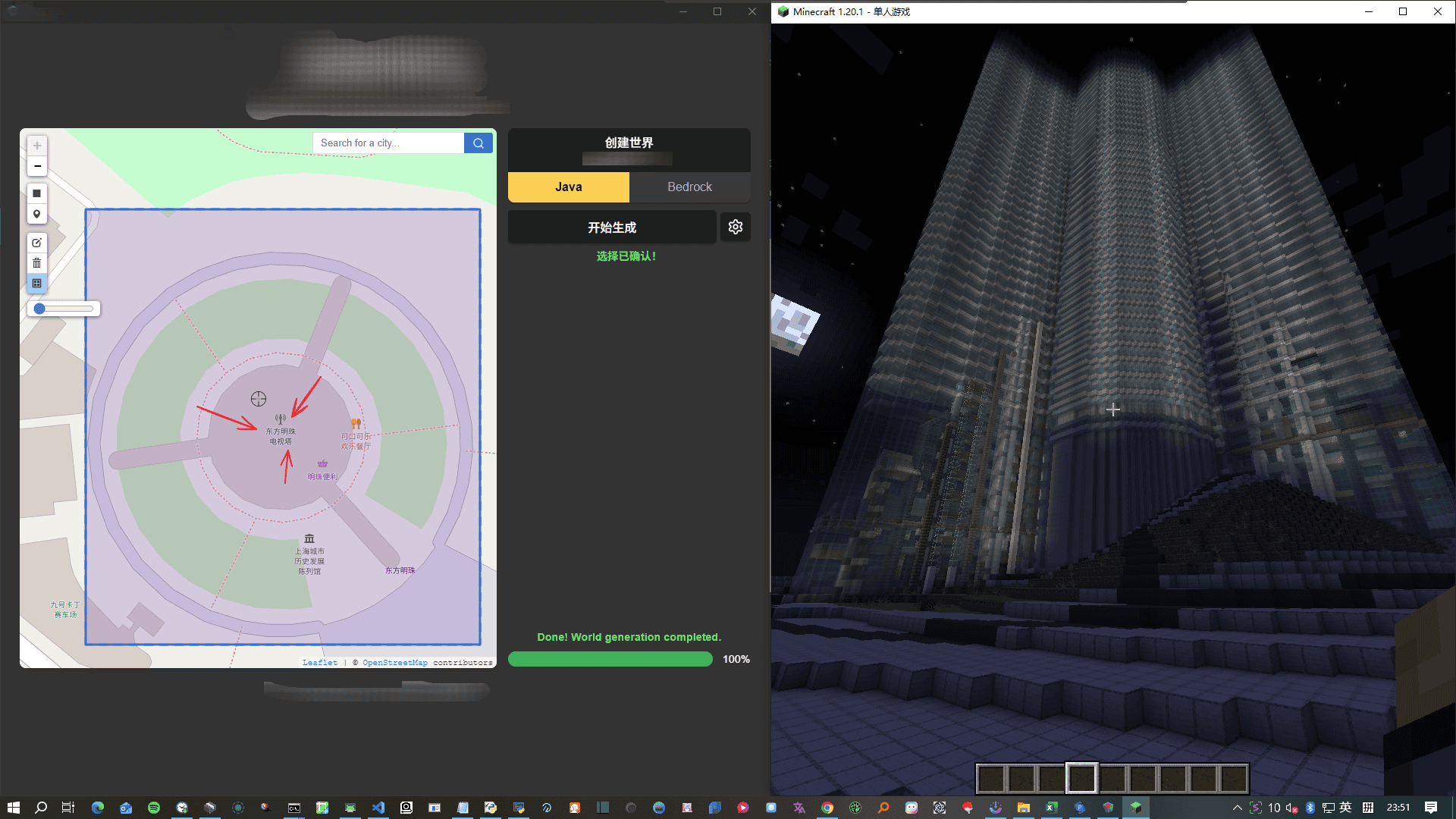Open Task View on the taskbar
This screenshot has width=1456, height=819.
(68, 808)
